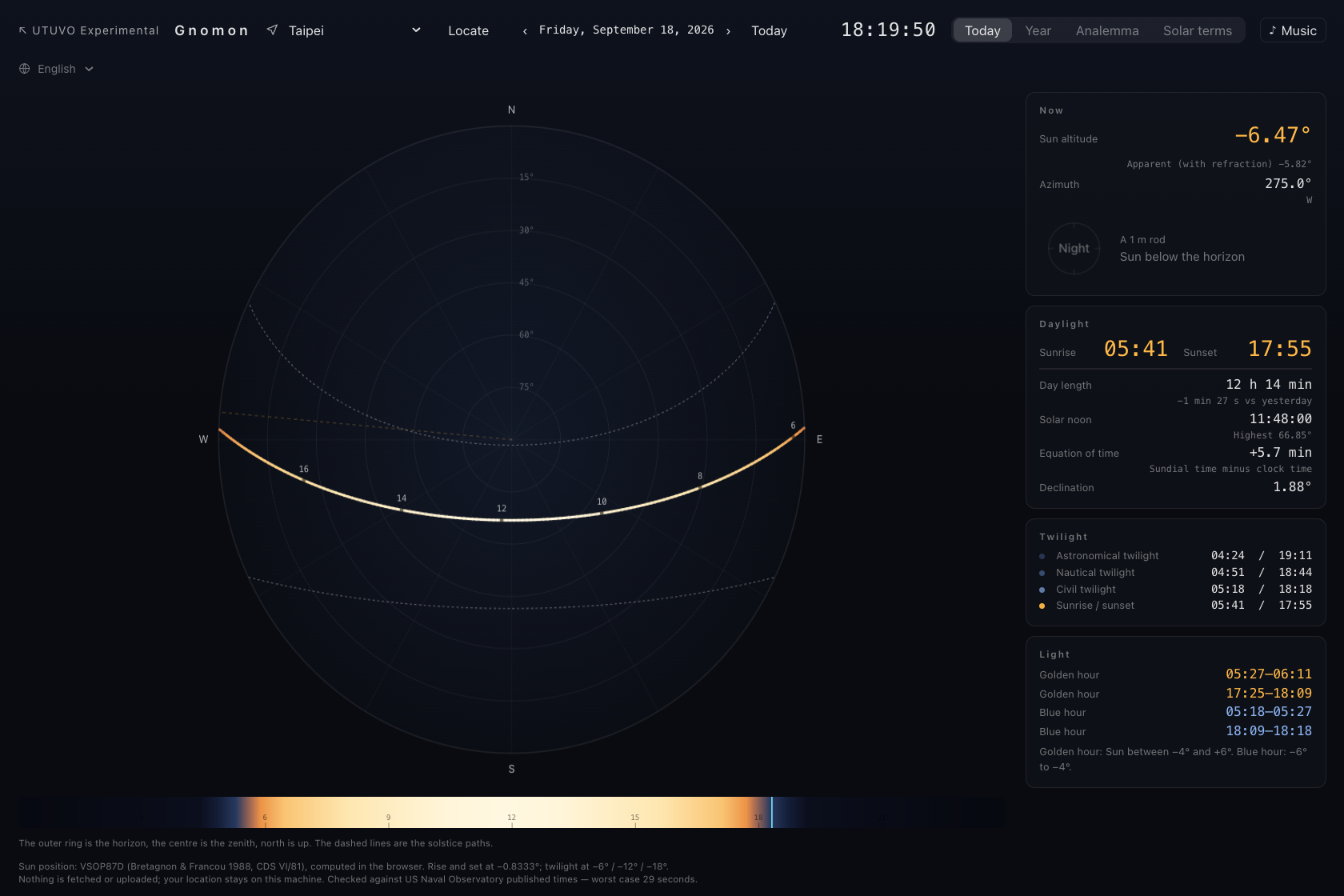Toggle the Music button
This screenshot has height=896, width=1344.
(x=1292, y=30)
